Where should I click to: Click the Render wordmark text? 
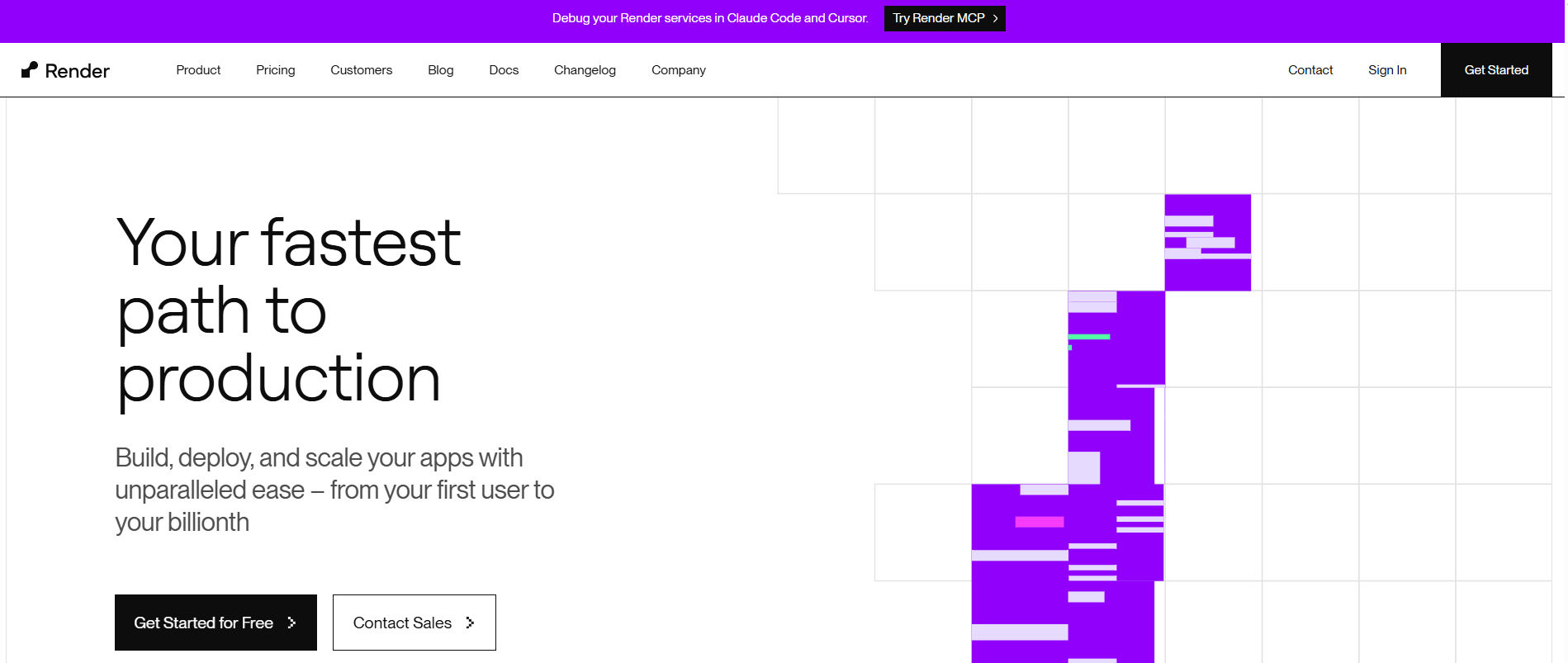click(x=78, y=71)
